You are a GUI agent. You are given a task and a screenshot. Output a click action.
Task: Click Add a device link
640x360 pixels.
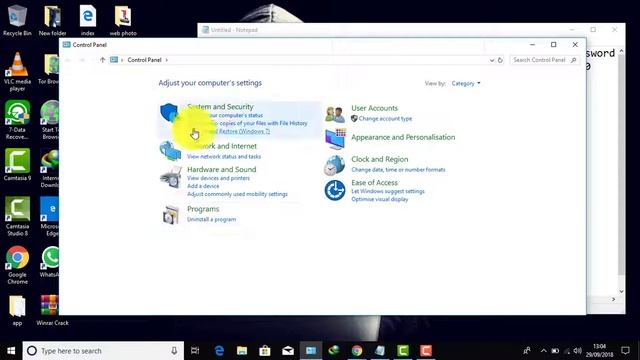[x=203, y=186]
